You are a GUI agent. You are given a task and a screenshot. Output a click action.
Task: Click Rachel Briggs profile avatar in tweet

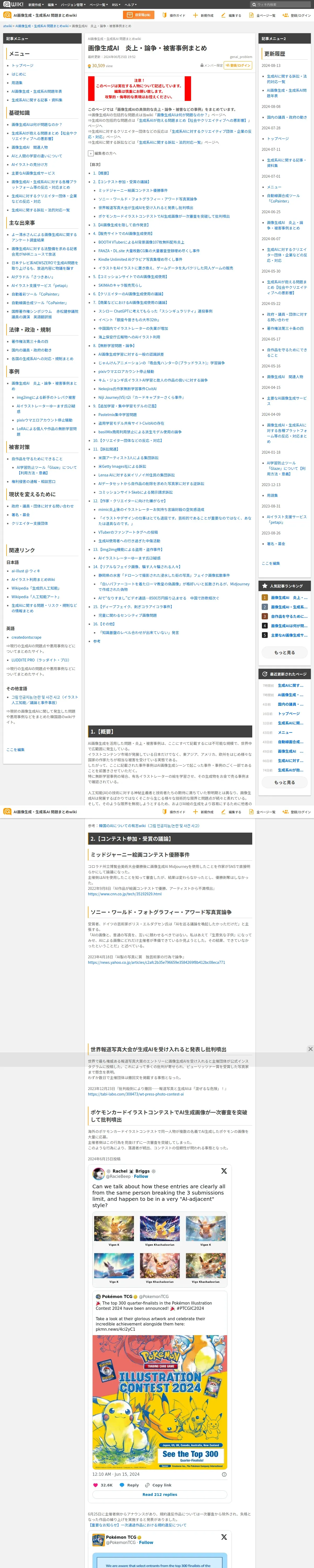coord(98,1174)
